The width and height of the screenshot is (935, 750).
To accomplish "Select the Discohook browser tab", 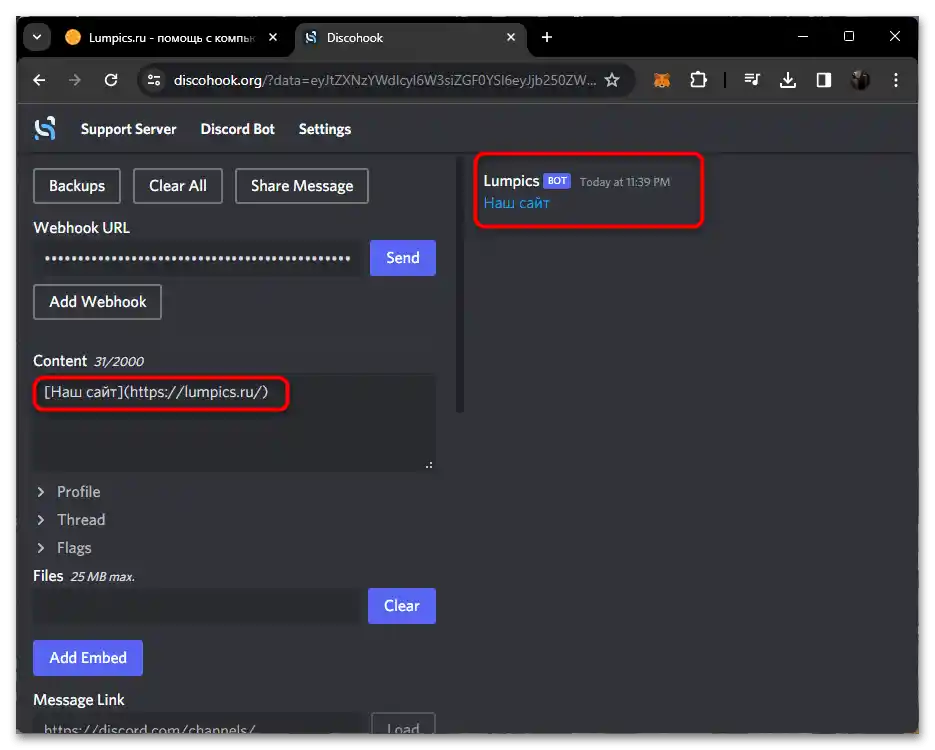I will pos(411,38).
